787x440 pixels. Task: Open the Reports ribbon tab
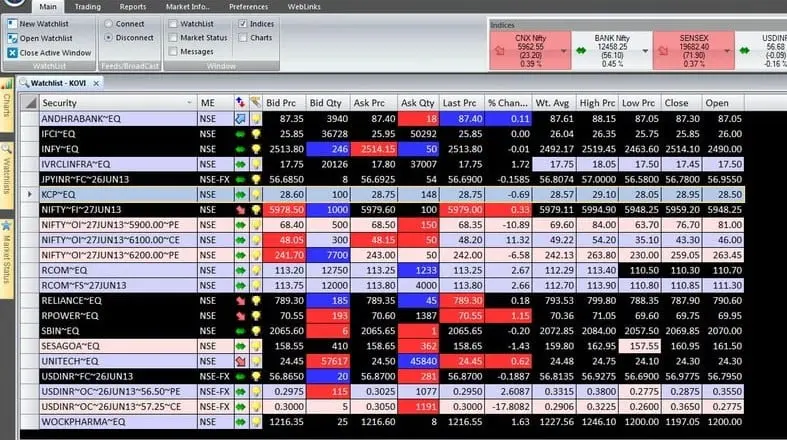pos(133,7)
